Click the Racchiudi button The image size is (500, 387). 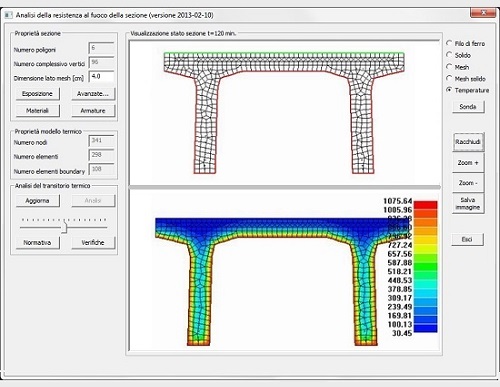[468, 142]
